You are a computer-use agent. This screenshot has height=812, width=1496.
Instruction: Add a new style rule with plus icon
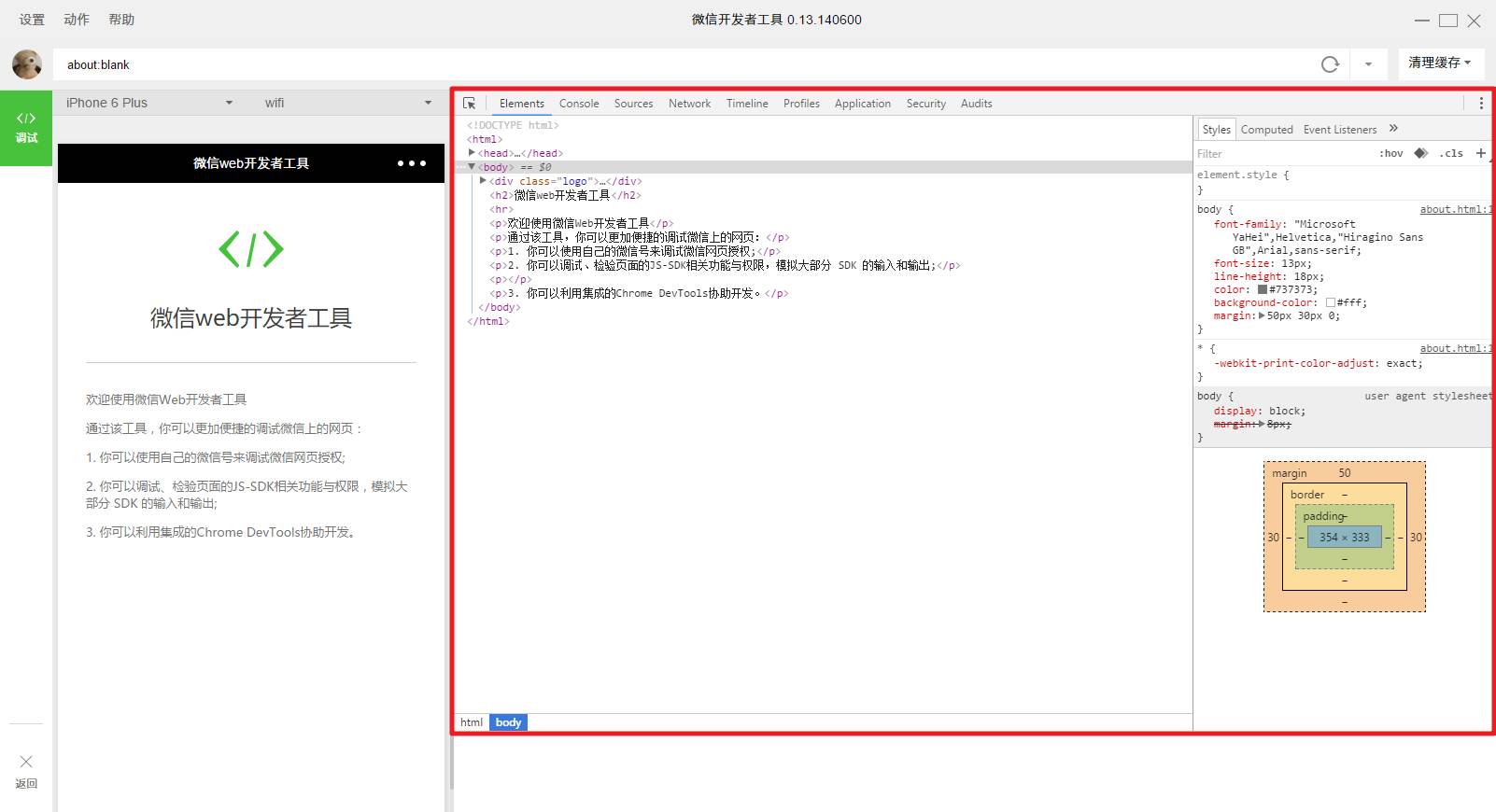coord(1480,154)
